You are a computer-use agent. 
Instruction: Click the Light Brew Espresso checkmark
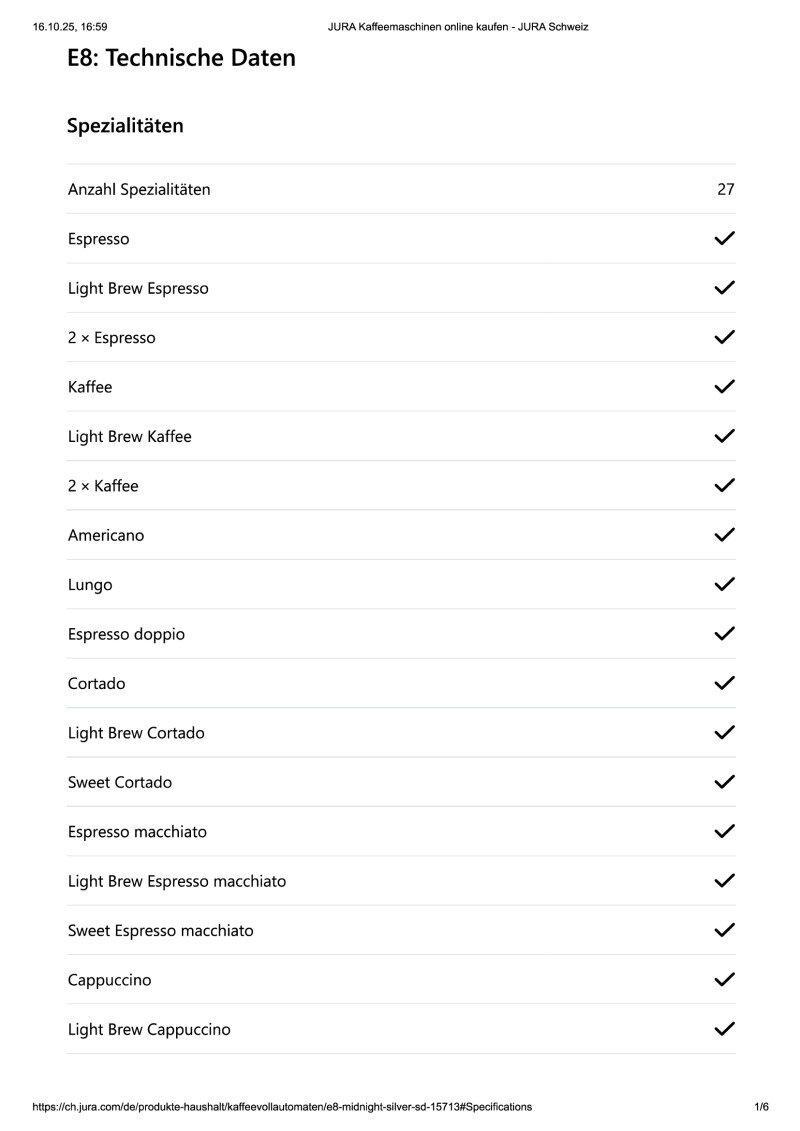tap(725, 288)
